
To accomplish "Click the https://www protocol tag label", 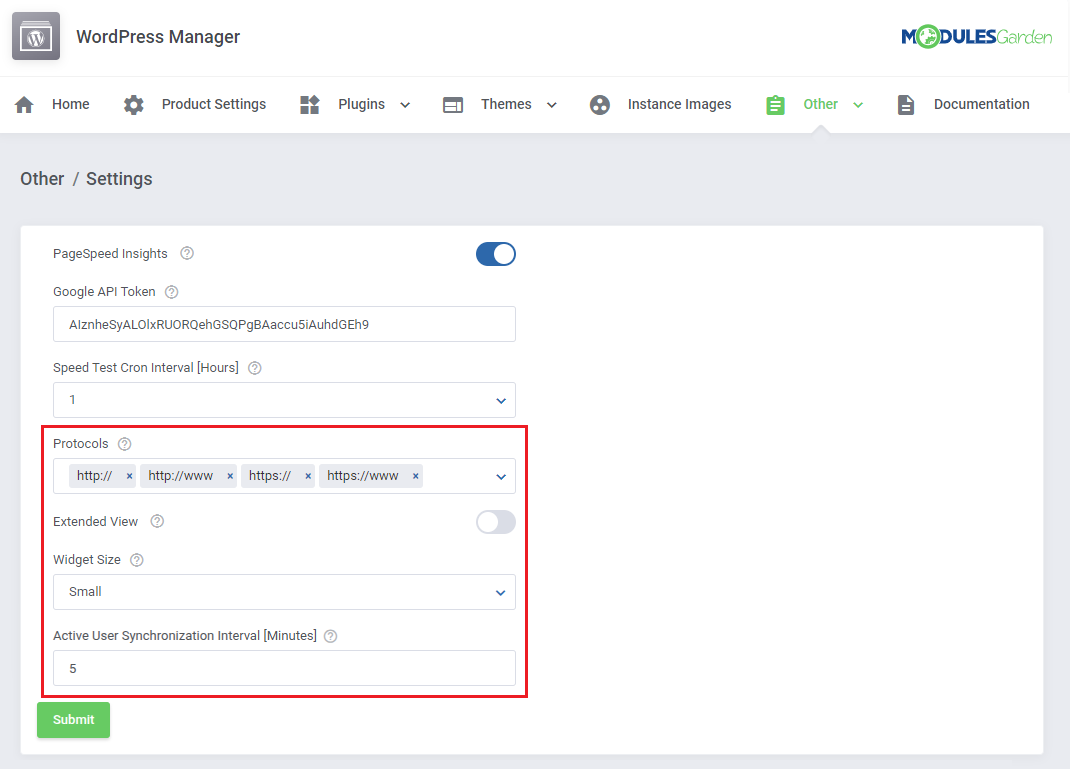I will tap(362, 476).
